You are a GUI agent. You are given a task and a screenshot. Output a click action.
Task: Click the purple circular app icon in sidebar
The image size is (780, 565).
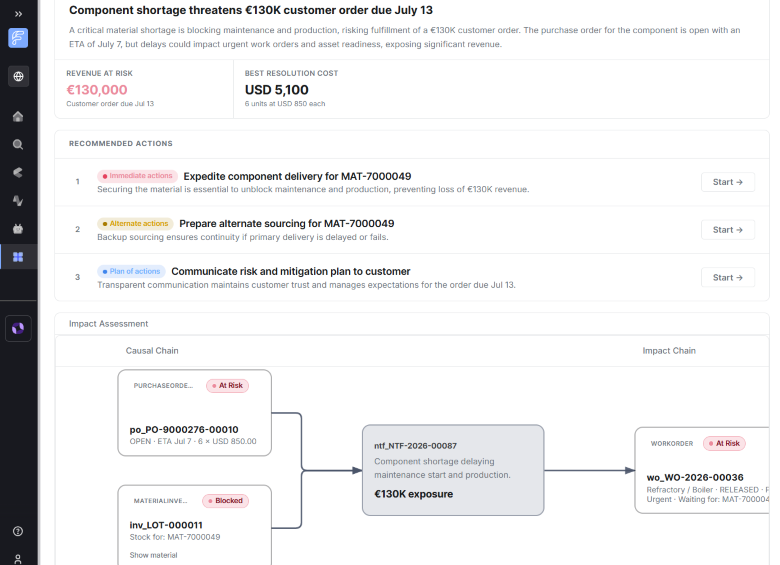click(18, 328)
